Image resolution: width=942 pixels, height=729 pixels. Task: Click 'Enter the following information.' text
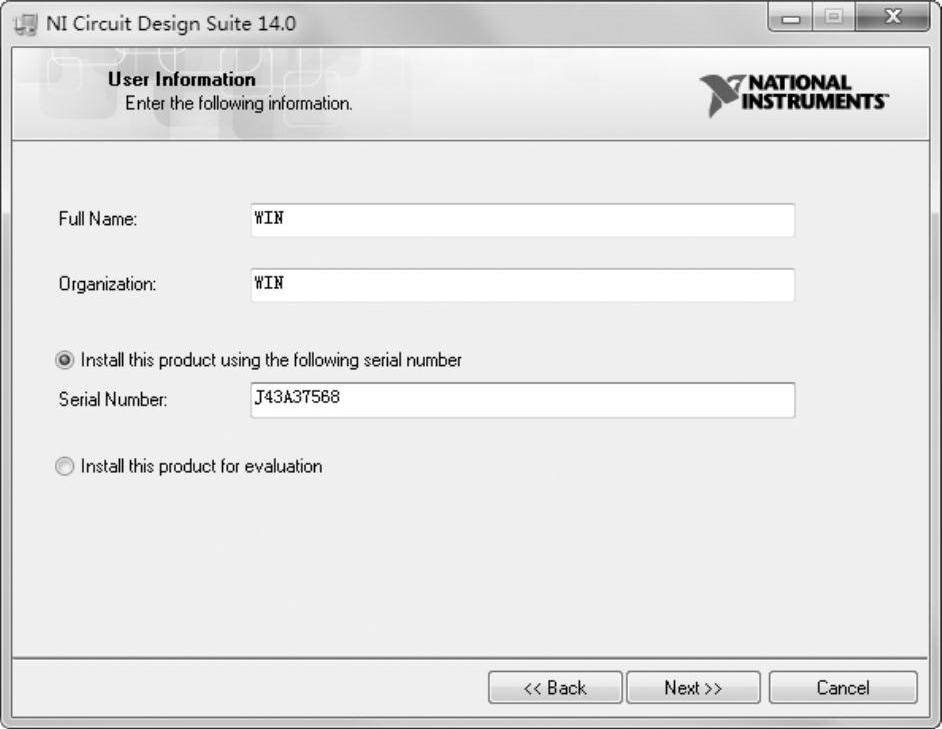[239, 103]
